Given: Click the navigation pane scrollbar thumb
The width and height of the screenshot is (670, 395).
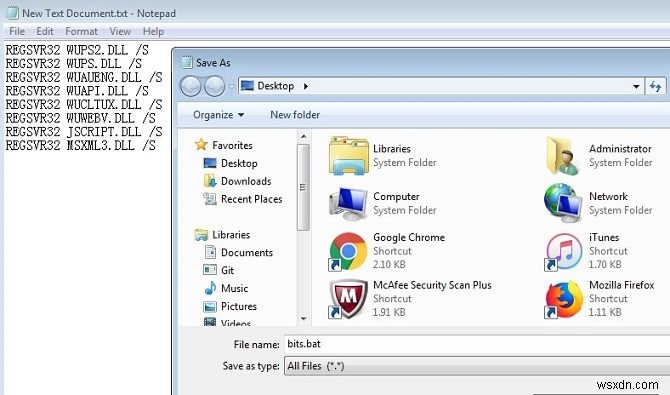Looking at the screenshot, I should click(x=303, y=187).
